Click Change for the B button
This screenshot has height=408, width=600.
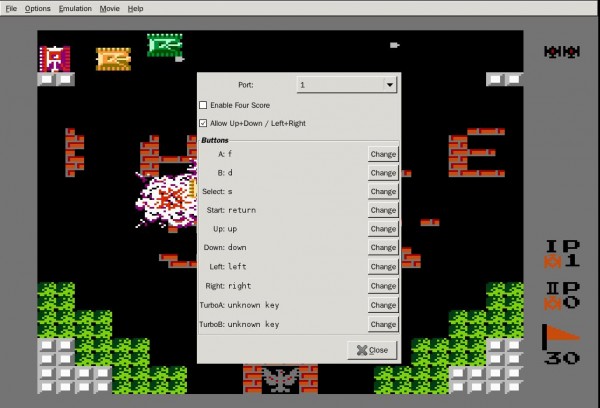(383, 173)
